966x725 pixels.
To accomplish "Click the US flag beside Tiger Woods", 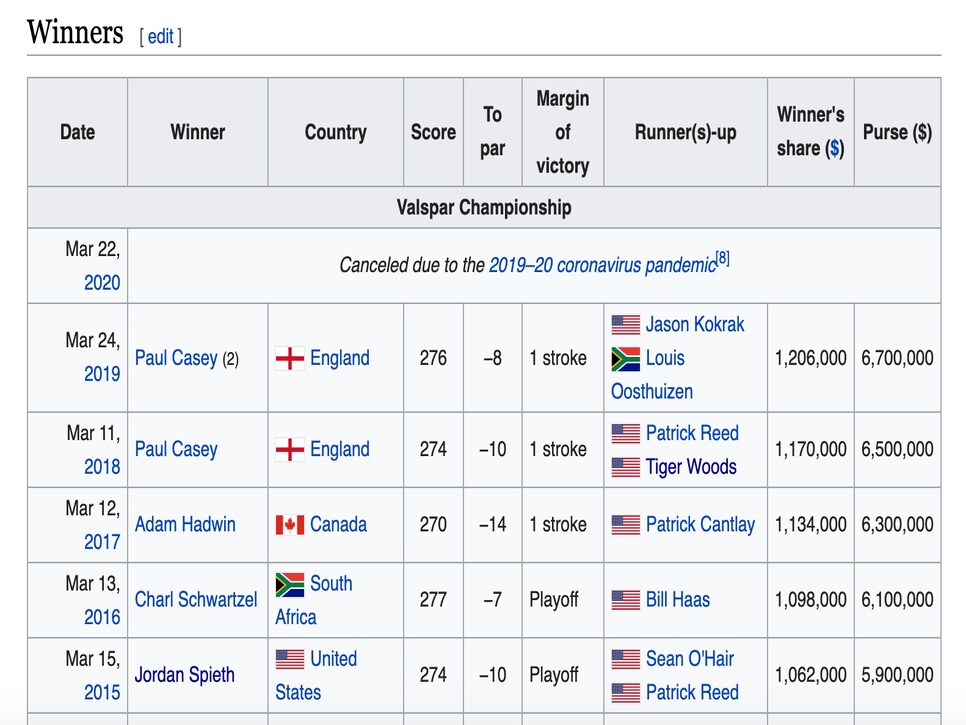I will 625,467.
